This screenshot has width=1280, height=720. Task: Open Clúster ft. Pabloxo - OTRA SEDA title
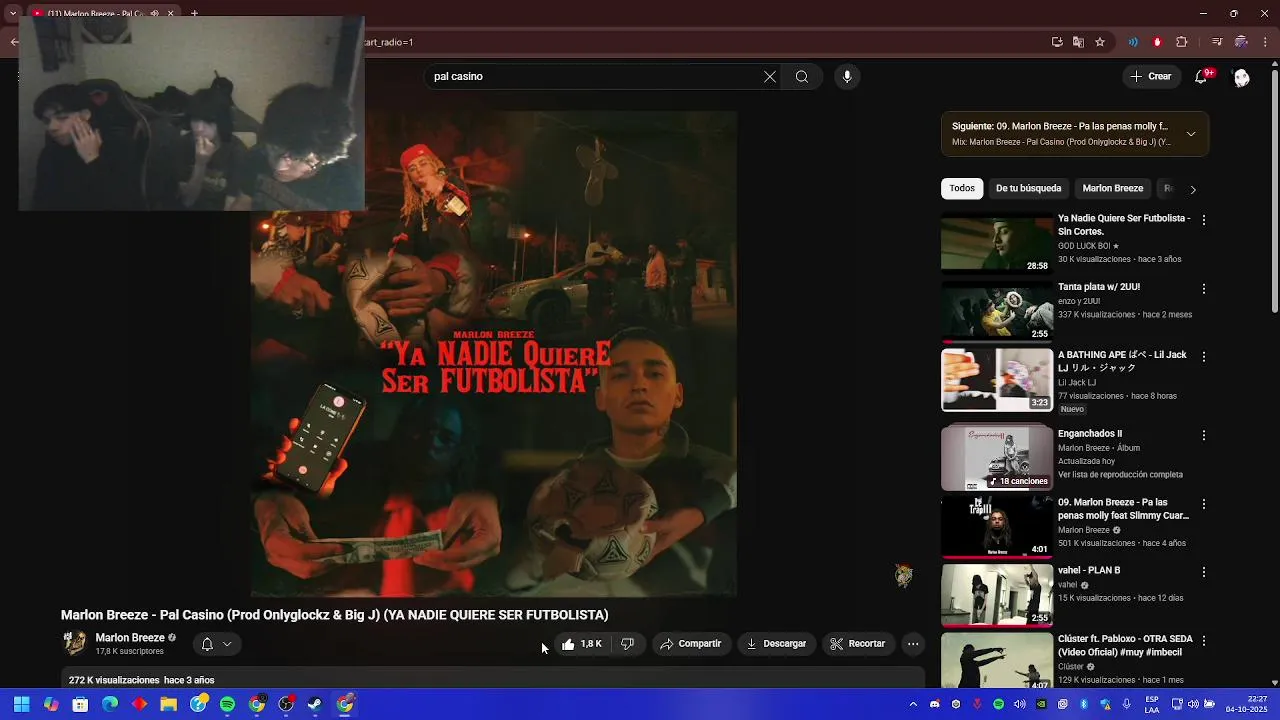(x=1125, y=645)
